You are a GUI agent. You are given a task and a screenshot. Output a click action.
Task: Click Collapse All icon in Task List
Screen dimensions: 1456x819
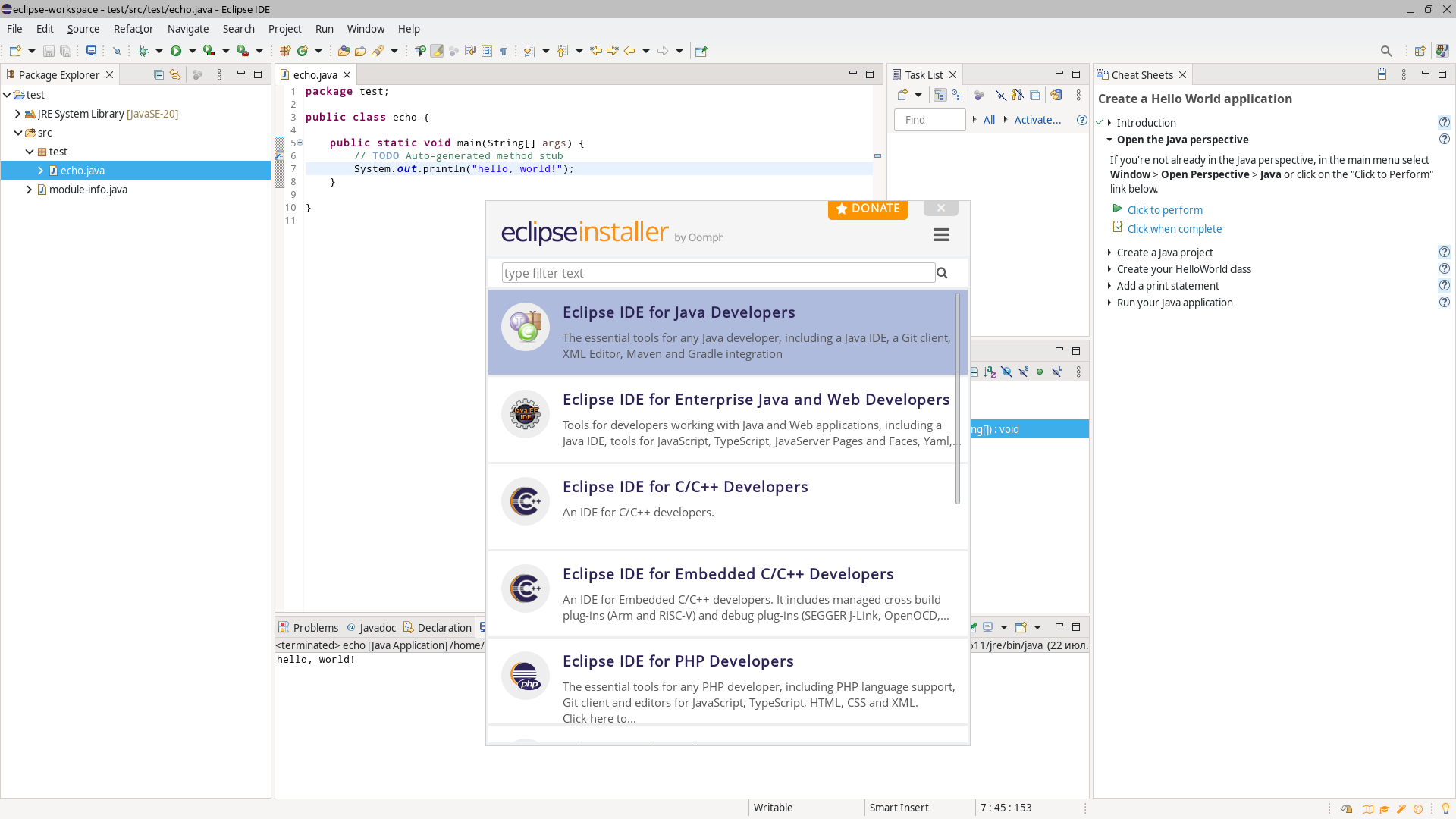1034,95
